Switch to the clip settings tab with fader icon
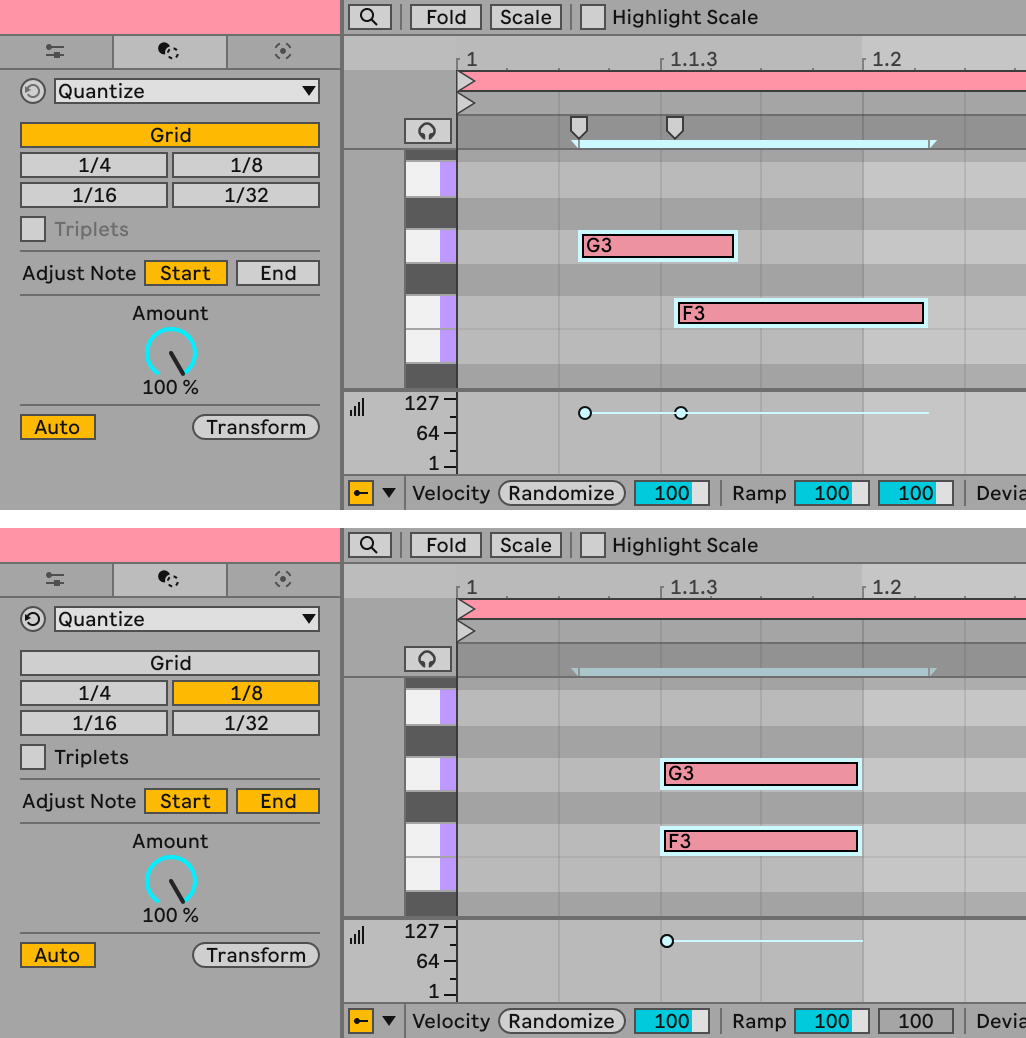 point(55,51)
